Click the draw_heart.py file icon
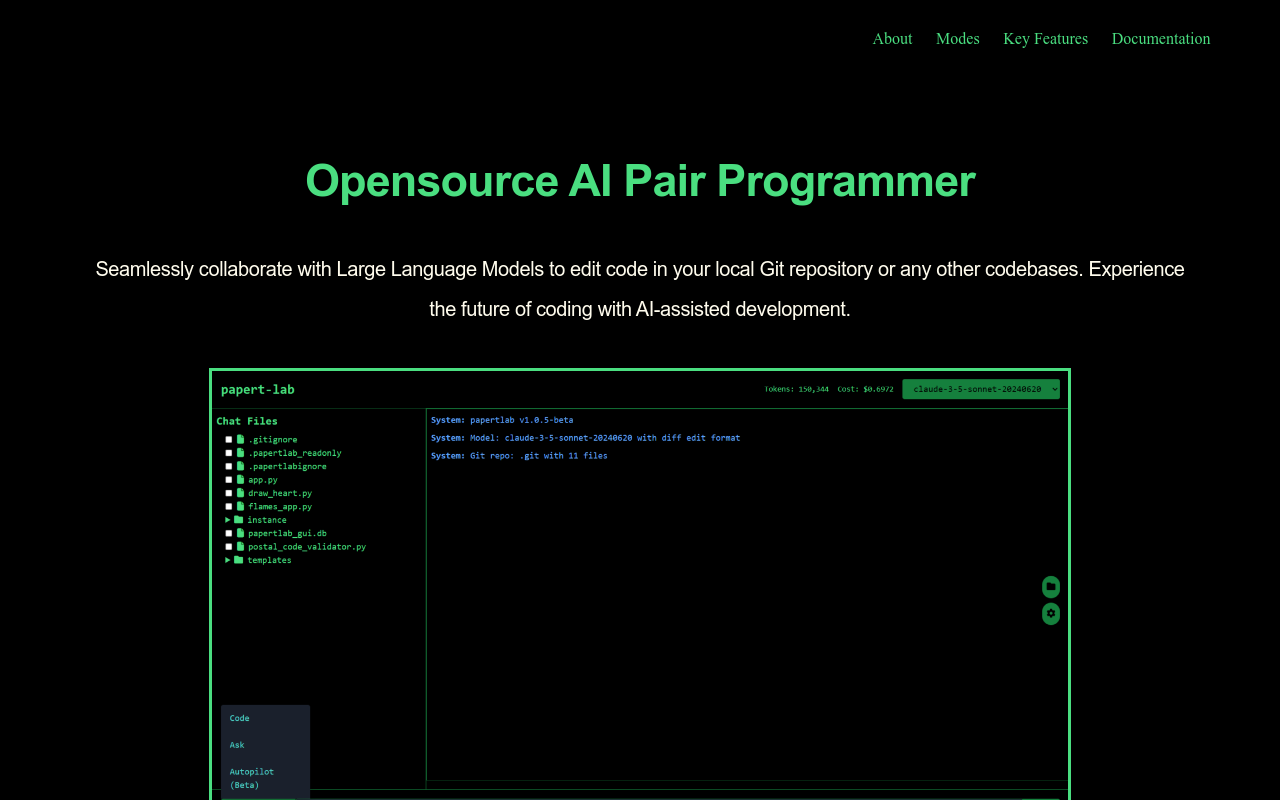The width and height of the screenshot is (1280, 800). 241,493
